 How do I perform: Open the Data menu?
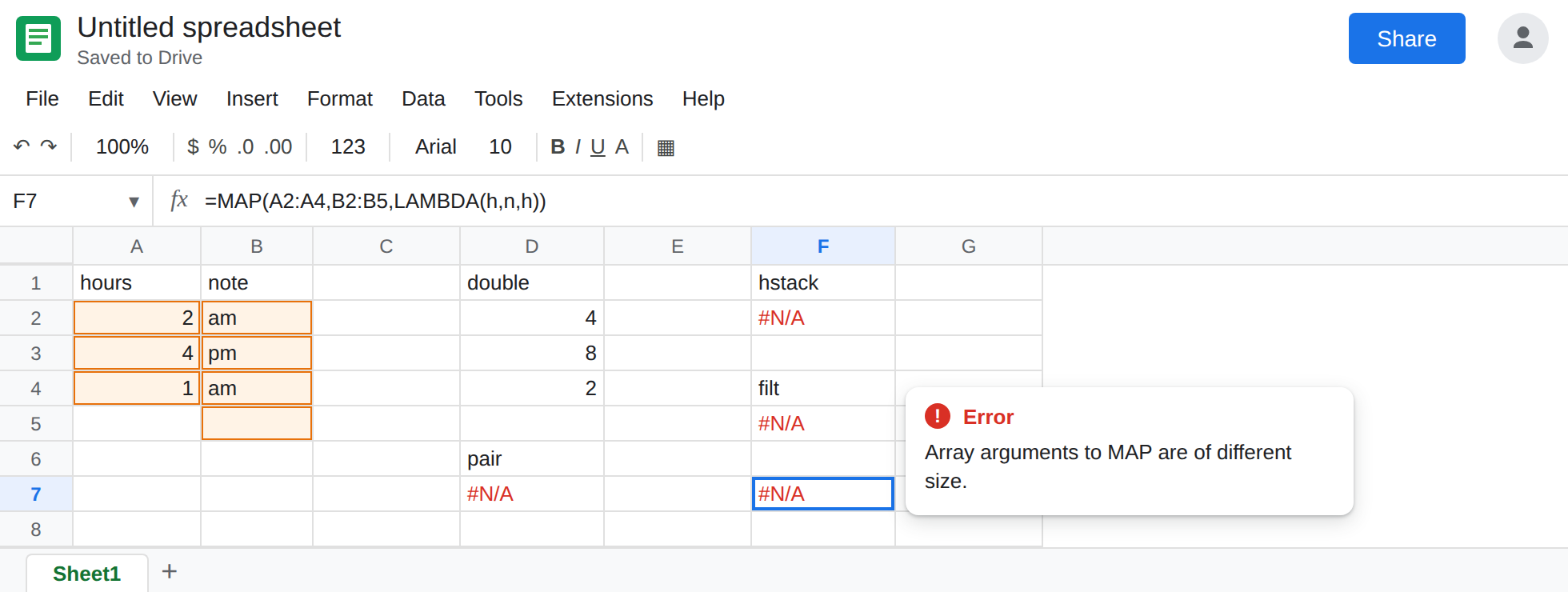pyautogui.click(x=423, y=98)
